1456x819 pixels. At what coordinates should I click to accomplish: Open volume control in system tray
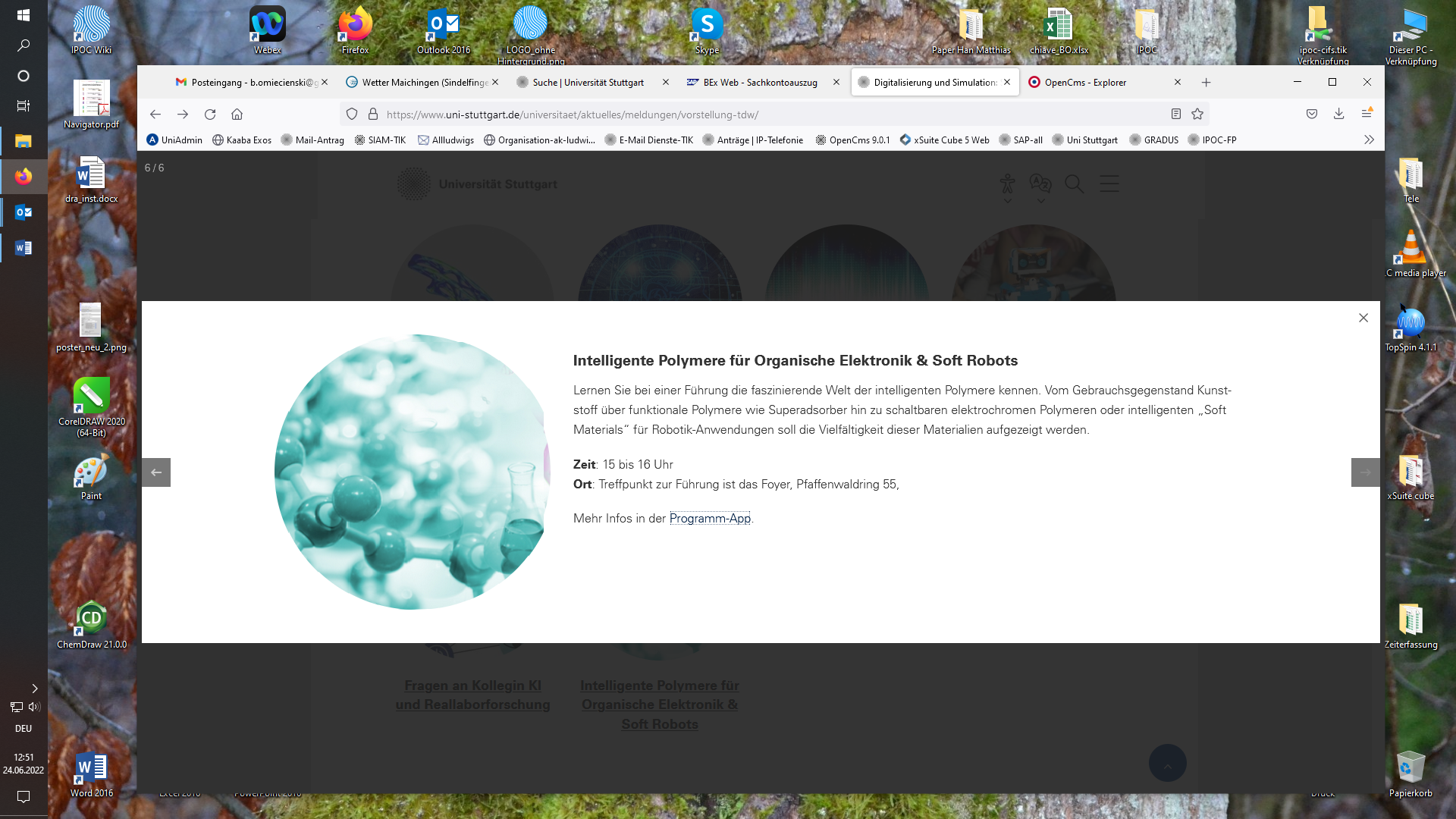click(x=33, y=707)
